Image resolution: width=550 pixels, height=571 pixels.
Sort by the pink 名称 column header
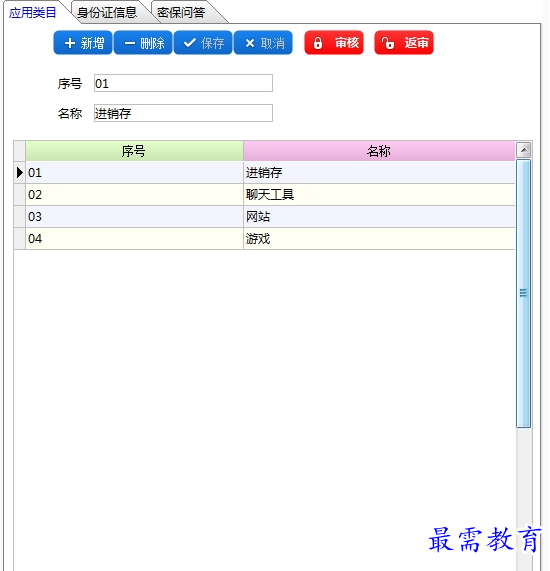coord(379,151)
